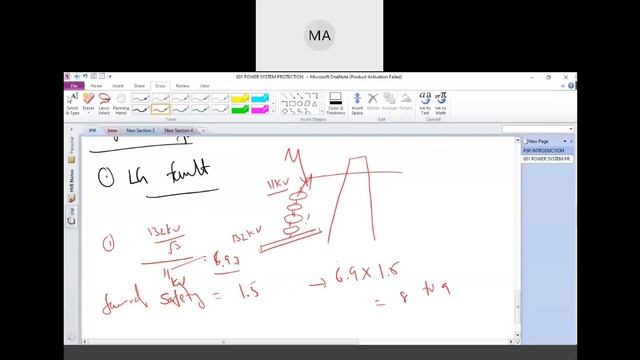Select the triangle shape
640x360 pixels.
tap(315, 104)
